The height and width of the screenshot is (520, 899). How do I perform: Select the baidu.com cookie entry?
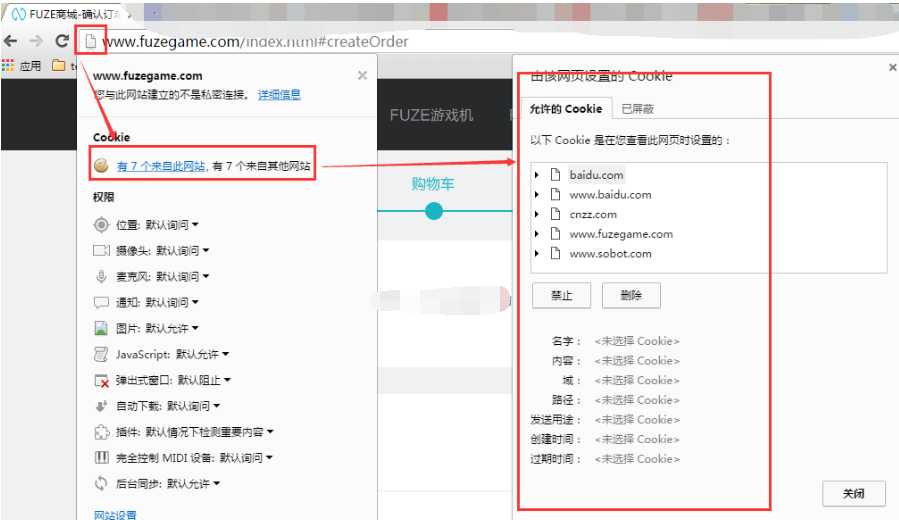pos(596,175)
